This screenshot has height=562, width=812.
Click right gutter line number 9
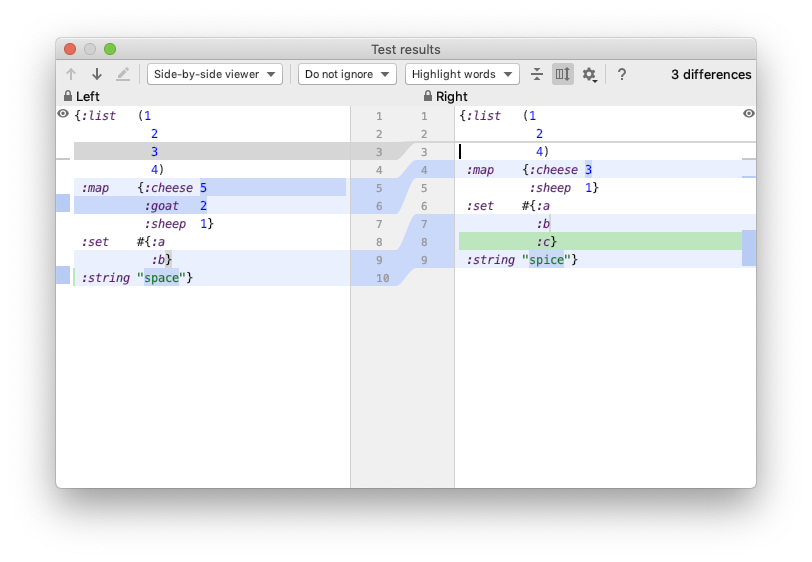pos(424,260)
